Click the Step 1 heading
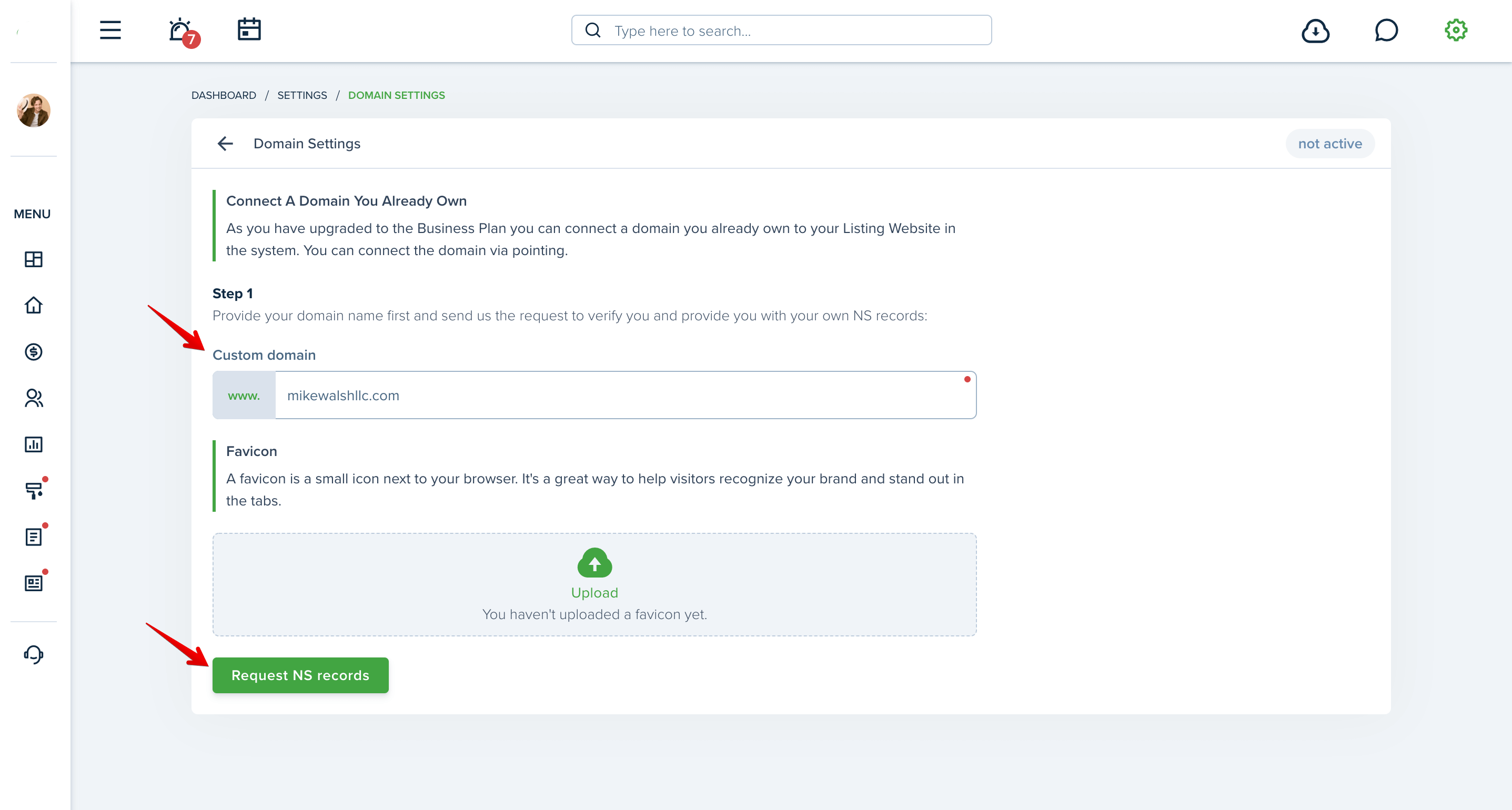 pos(233,293)
